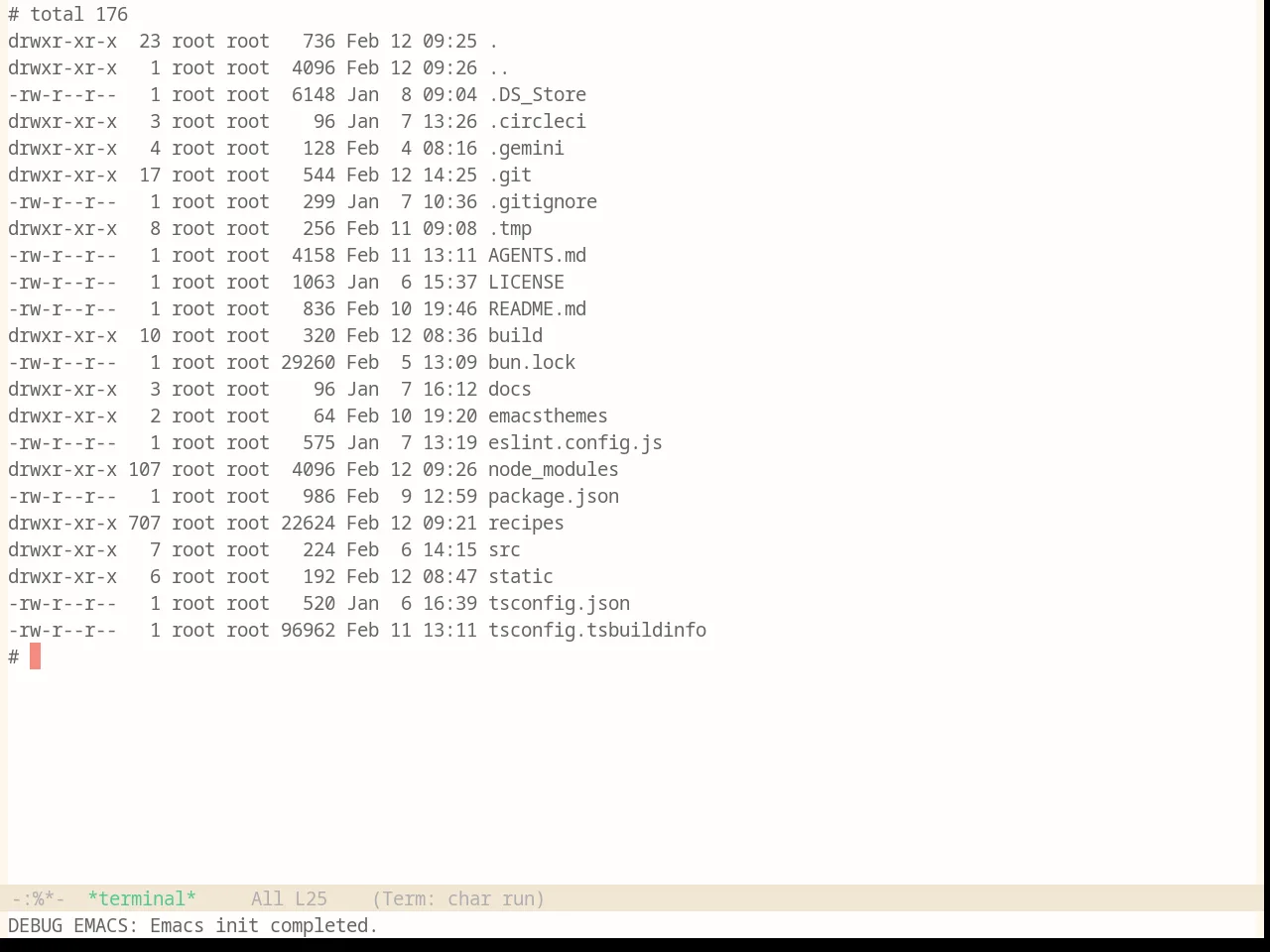
Task: Click the .DS_Store file name
Action: pos(537,95)
